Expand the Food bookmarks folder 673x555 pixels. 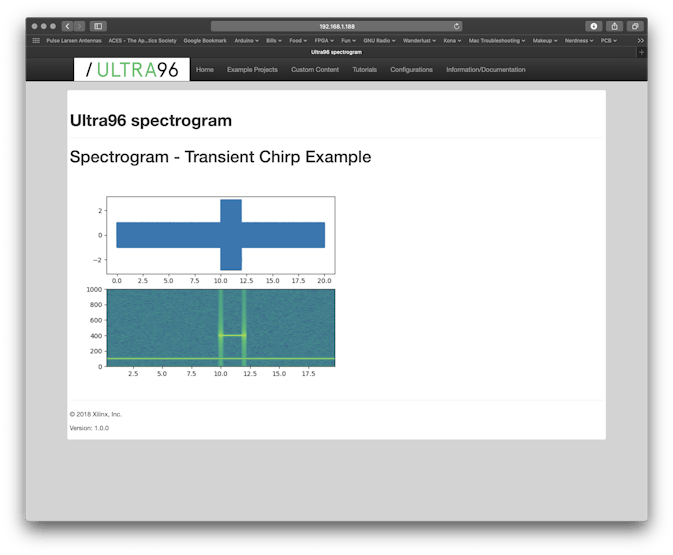298,40
